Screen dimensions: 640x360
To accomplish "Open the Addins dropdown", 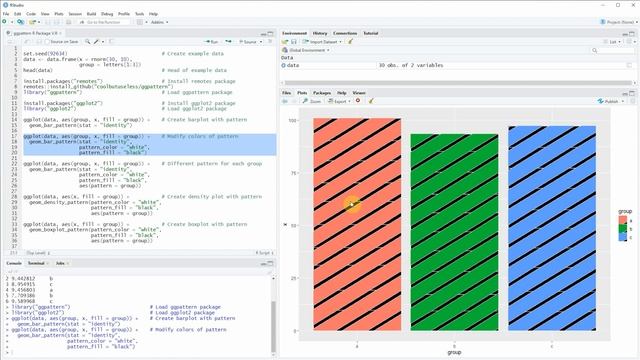I will pyautogui.click(x=160, y=22).
